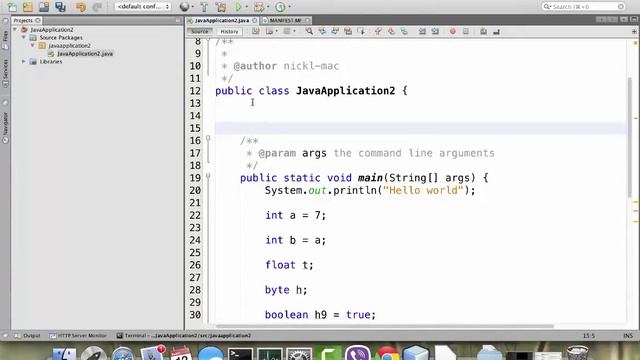Click the globe browser icon in toolbar
Image resolution: width=640 pixels, height=360 pixels.
click(184, 7)
